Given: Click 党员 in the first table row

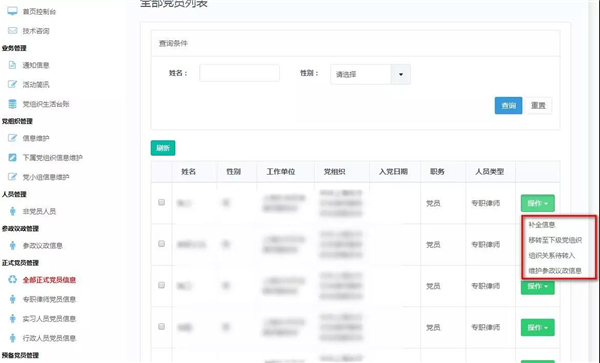Looking at the screenshot, I should pos(433,203).
